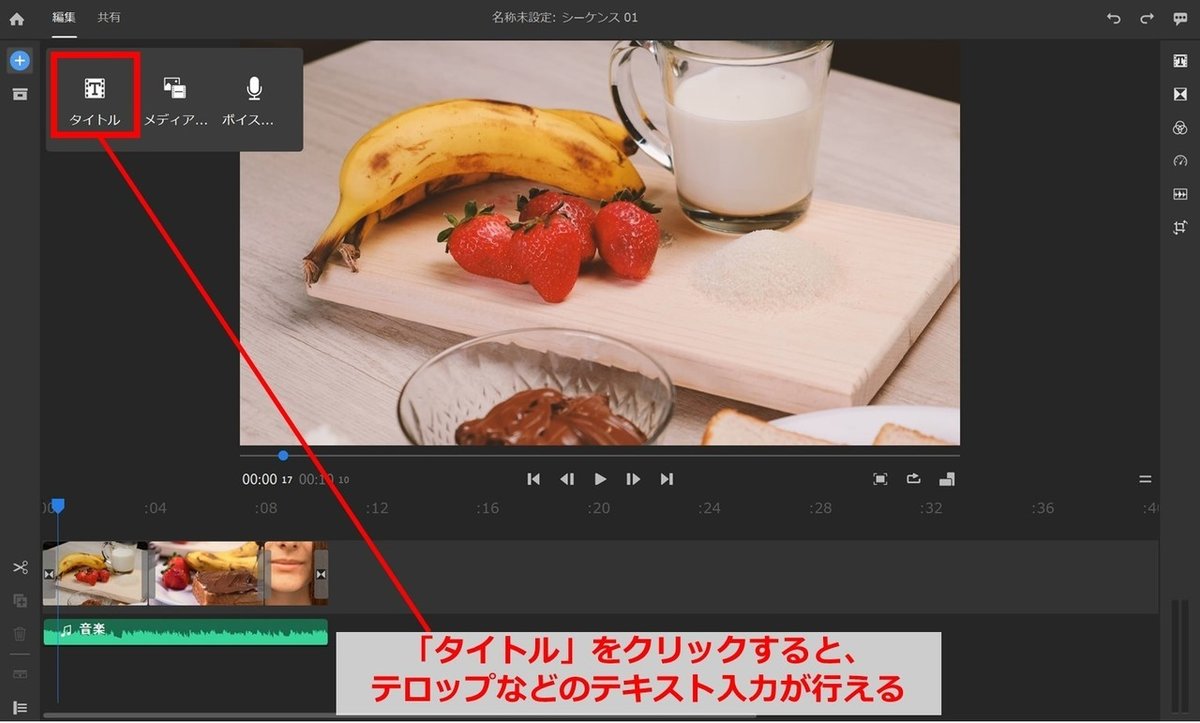Click the current timecode 00:00
1200x723 pixels.
point(260,479)
